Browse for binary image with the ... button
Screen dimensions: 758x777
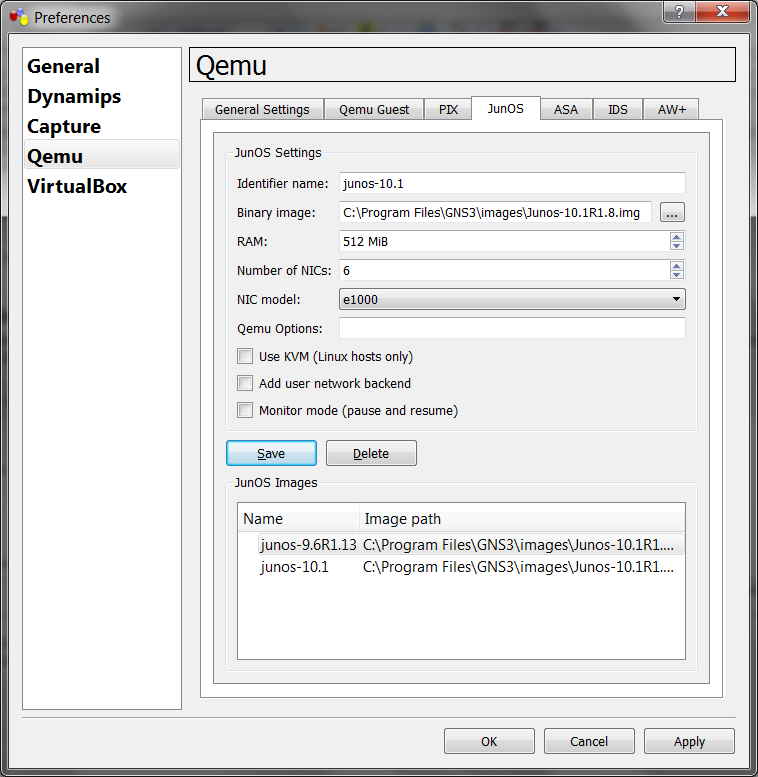[672, 213]
